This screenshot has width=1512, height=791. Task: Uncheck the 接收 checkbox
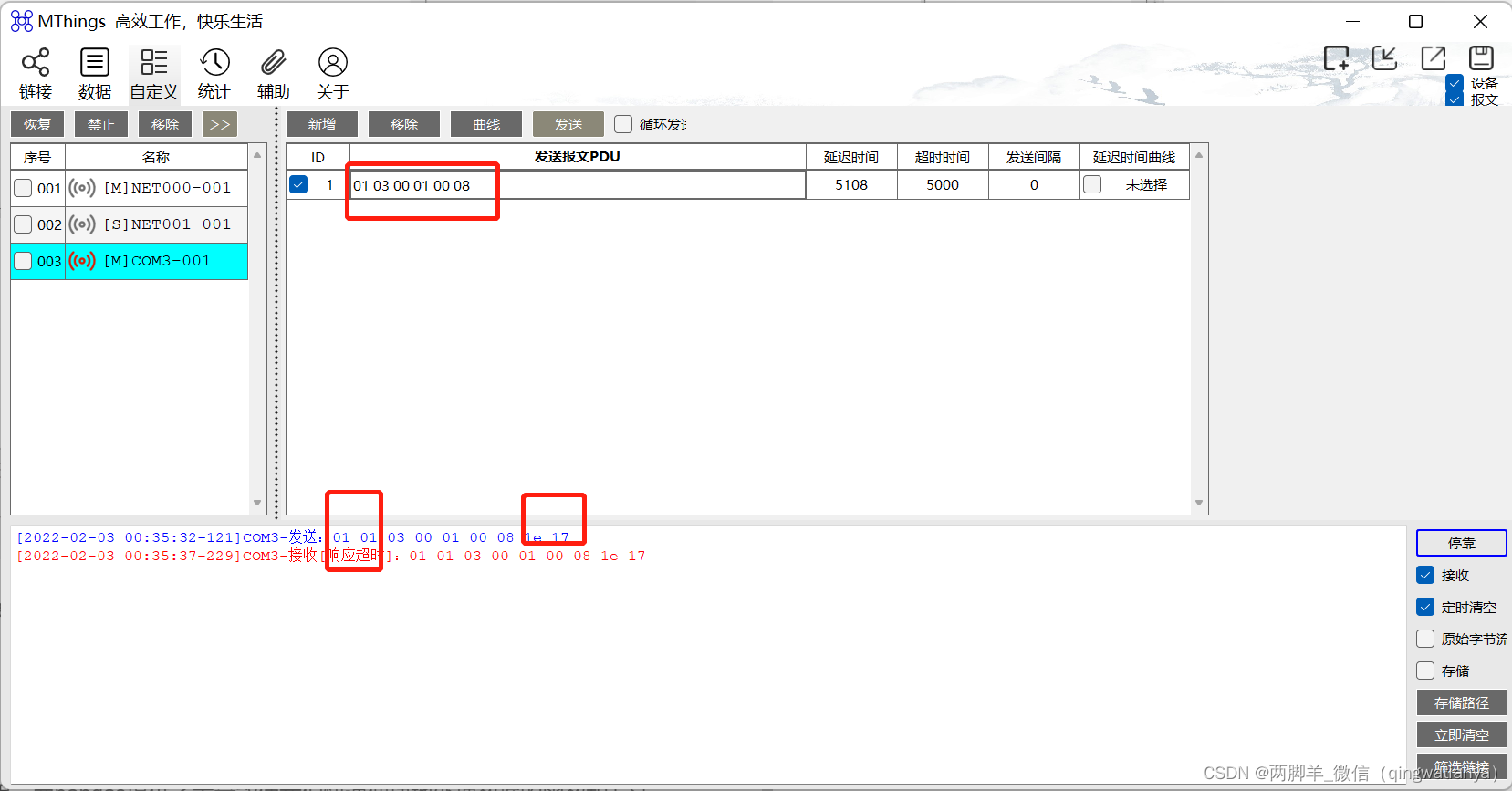(1425, 575)
